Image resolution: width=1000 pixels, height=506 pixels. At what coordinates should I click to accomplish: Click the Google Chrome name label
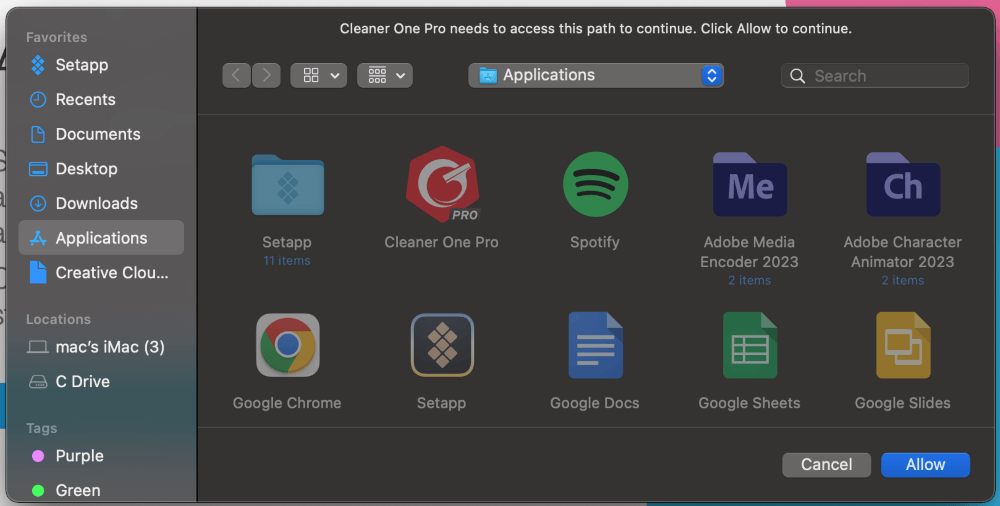tap(287, 403)
